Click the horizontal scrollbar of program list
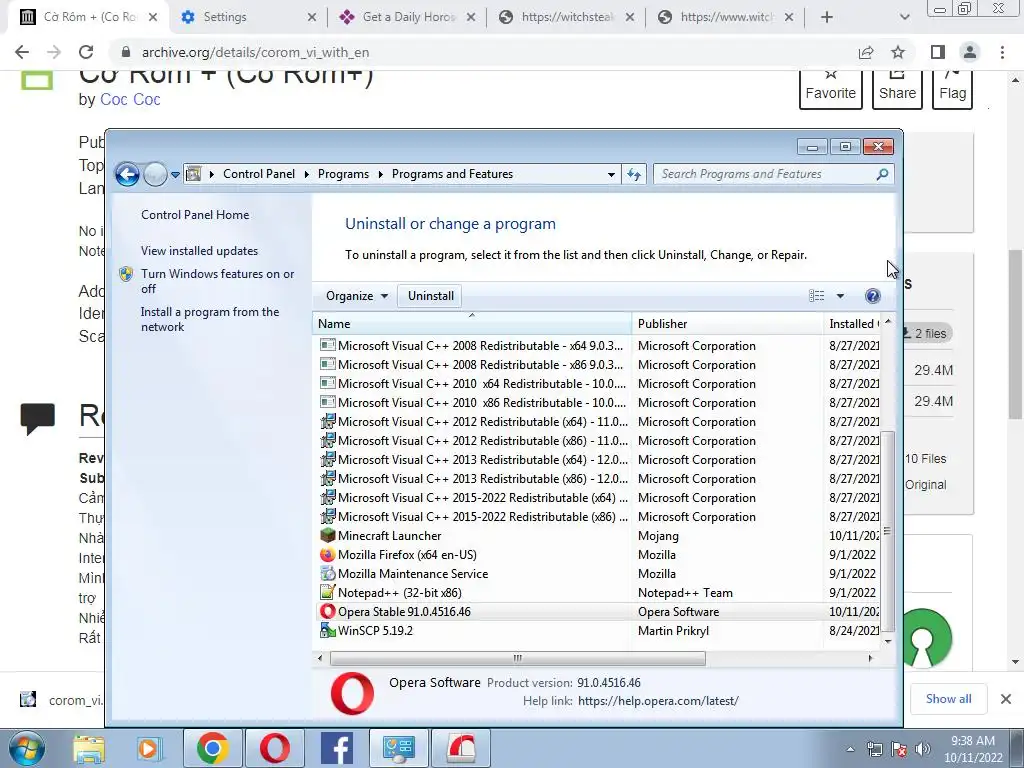The height and width of the screenshot is (768, 1024). [x=517, y=658]
